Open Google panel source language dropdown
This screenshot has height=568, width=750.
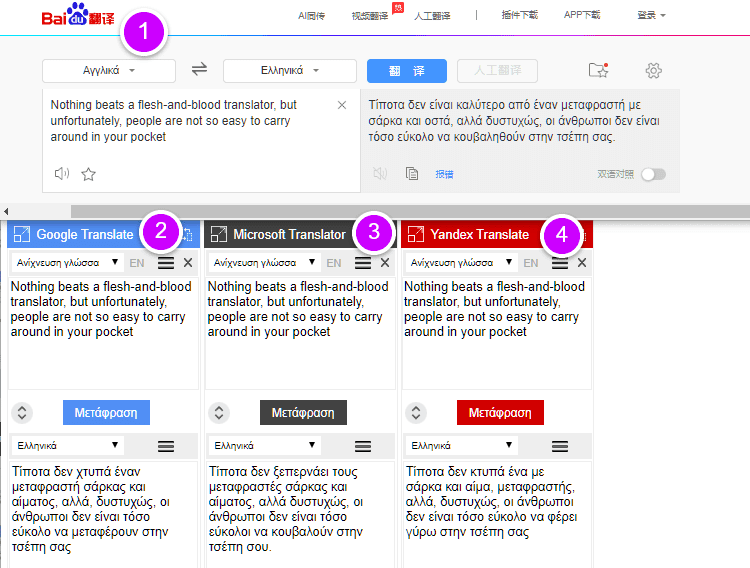(67, 263)
